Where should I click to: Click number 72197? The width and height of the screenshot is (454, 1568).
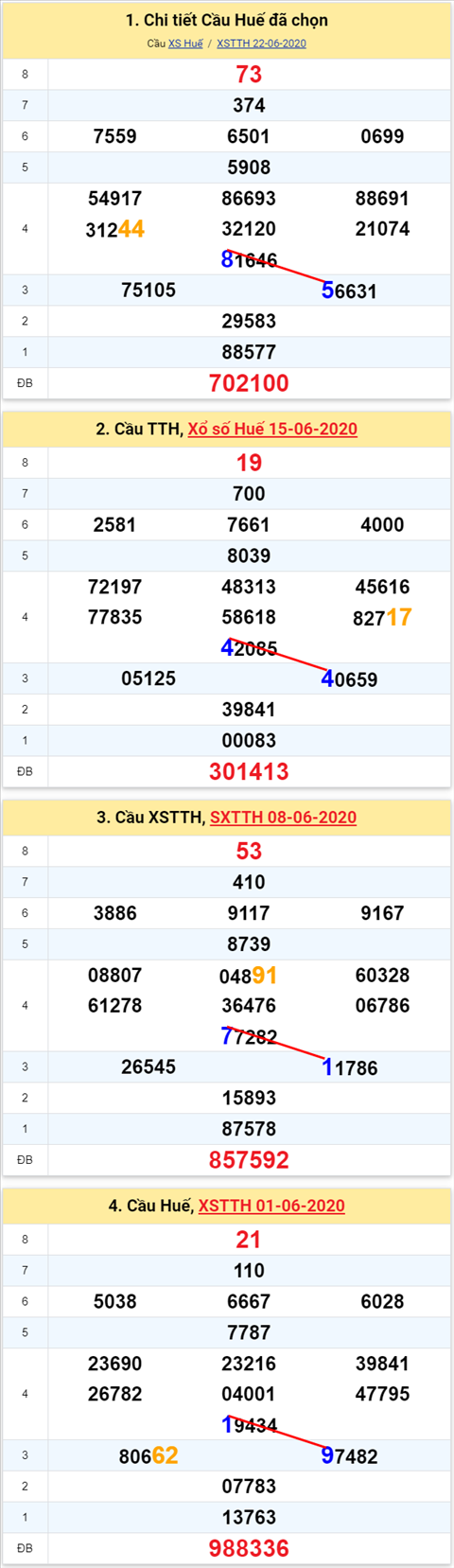(x=114, y=587)
